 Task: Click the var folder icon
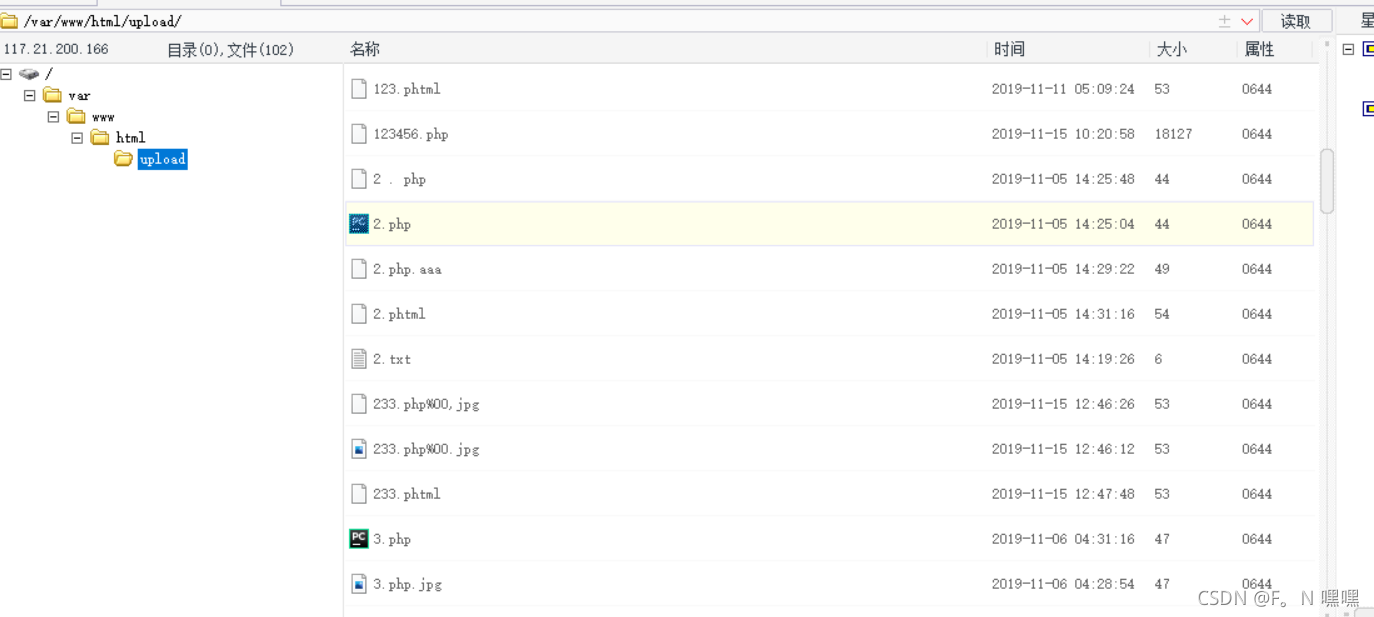click(x=53, y=95)
